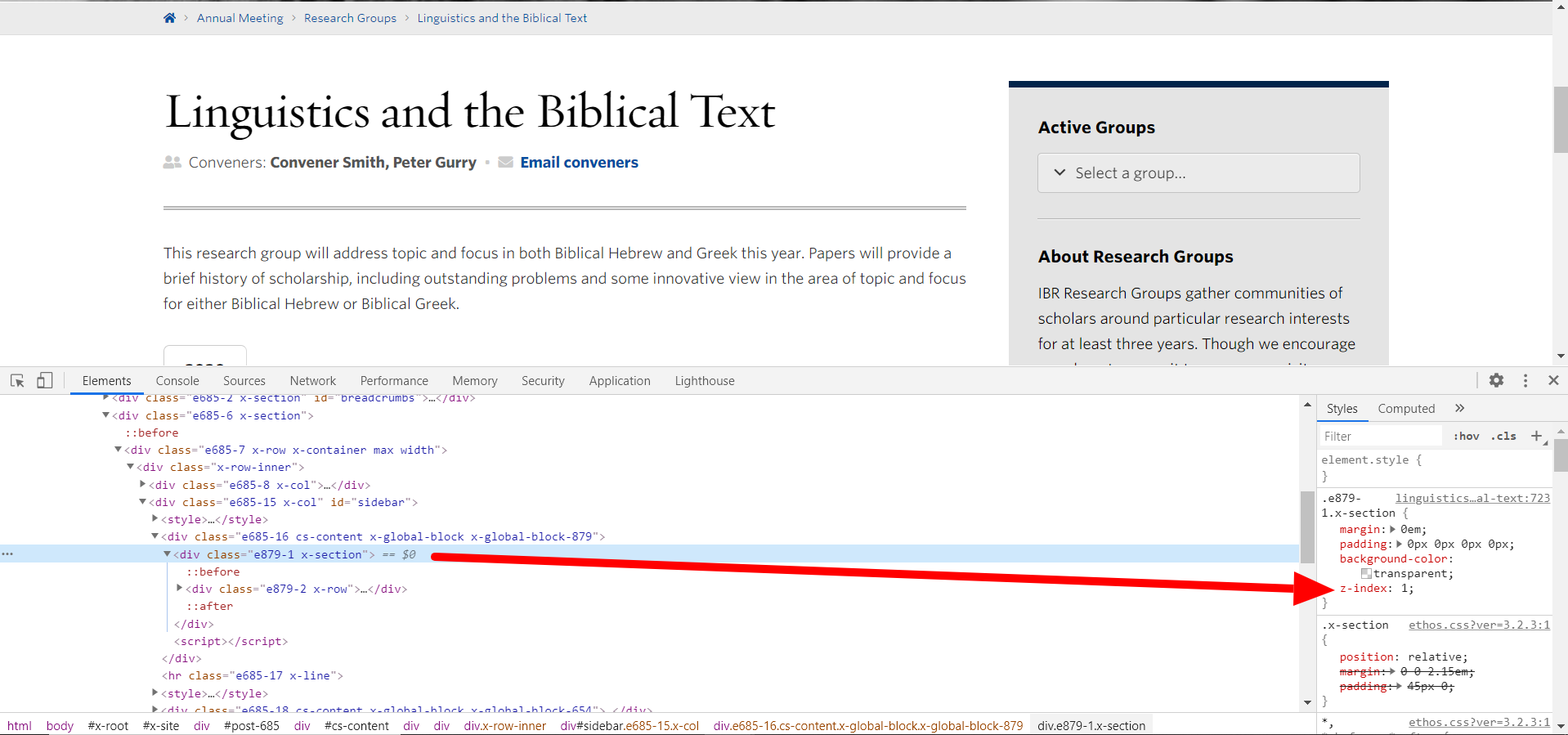The image size is (1568, 735).
Task: Select body in DOM breadcrumb bar
Action: click(60, 725)
